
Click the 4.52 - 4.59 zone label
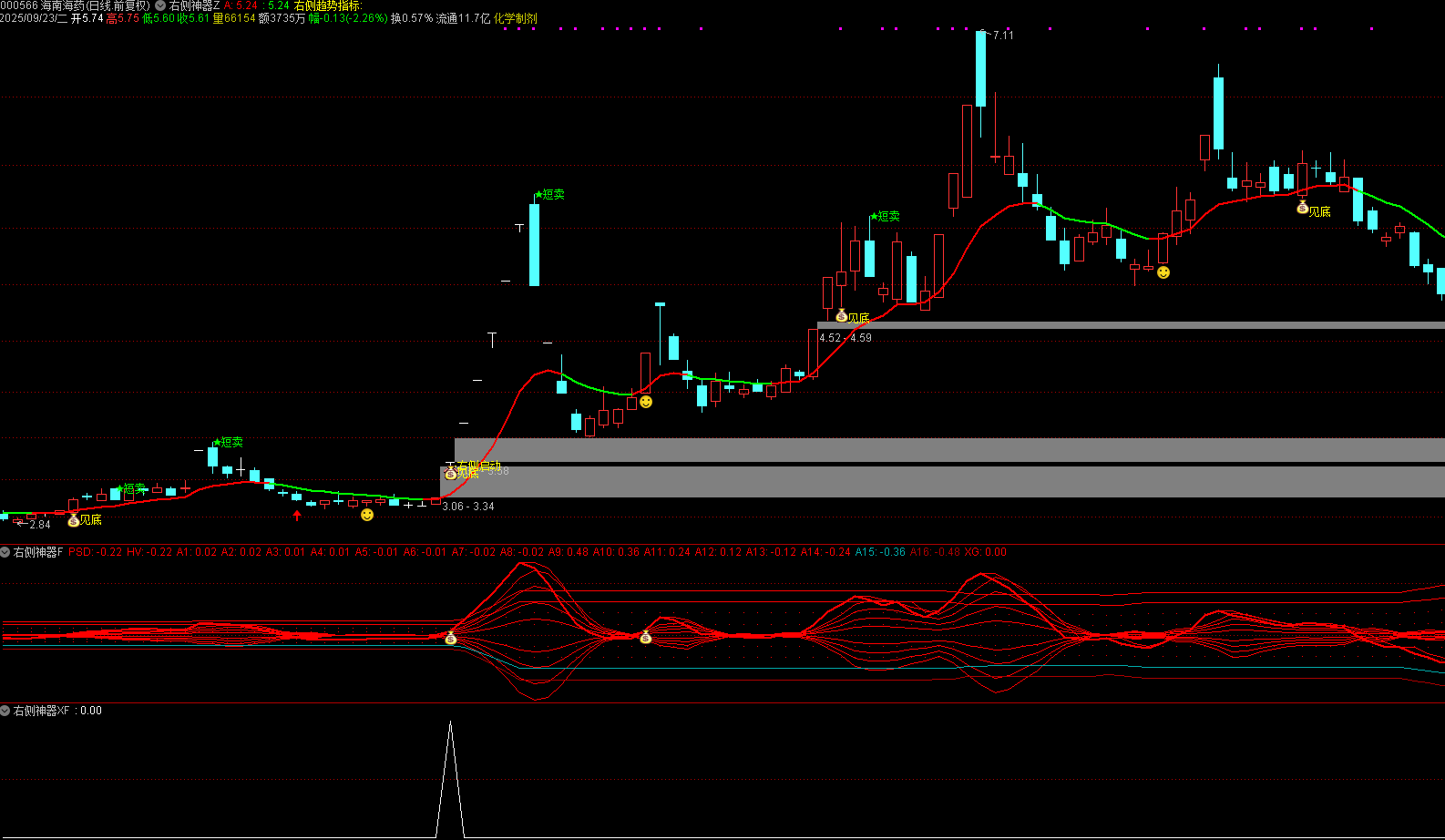(x=845, y=338)
